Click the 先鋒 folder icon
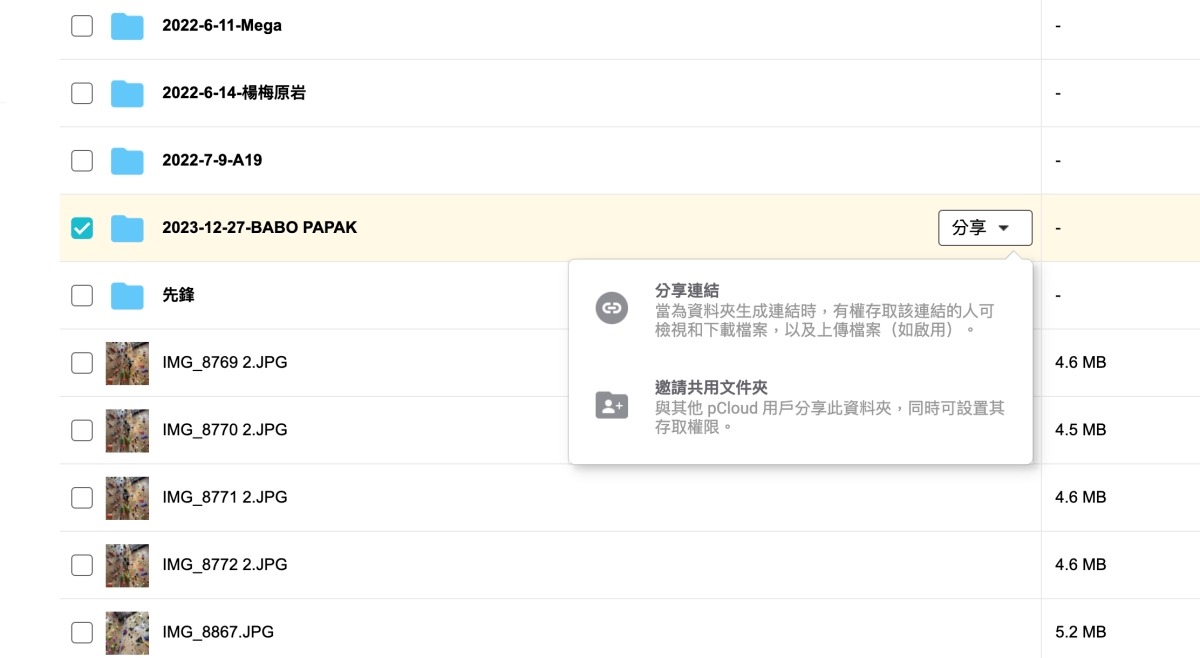Screen dimensions: 1200x658 127,295
